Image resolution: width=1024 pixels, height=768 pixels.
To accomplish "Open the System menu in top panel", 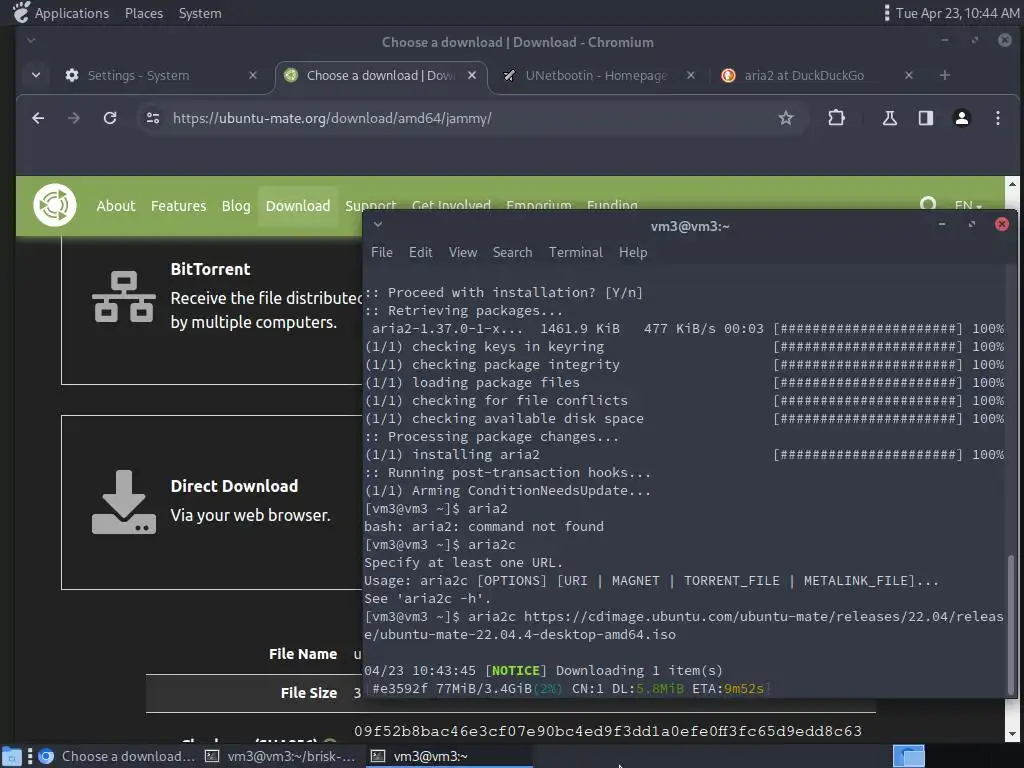I will tap(200, 13).
